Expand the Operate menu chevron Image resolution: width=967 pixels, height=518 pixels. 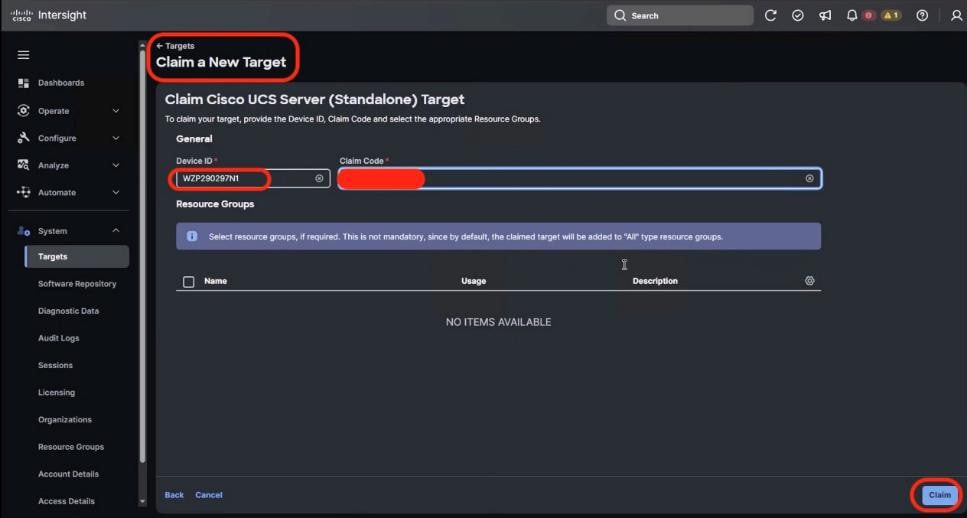(x=116, y=111)
